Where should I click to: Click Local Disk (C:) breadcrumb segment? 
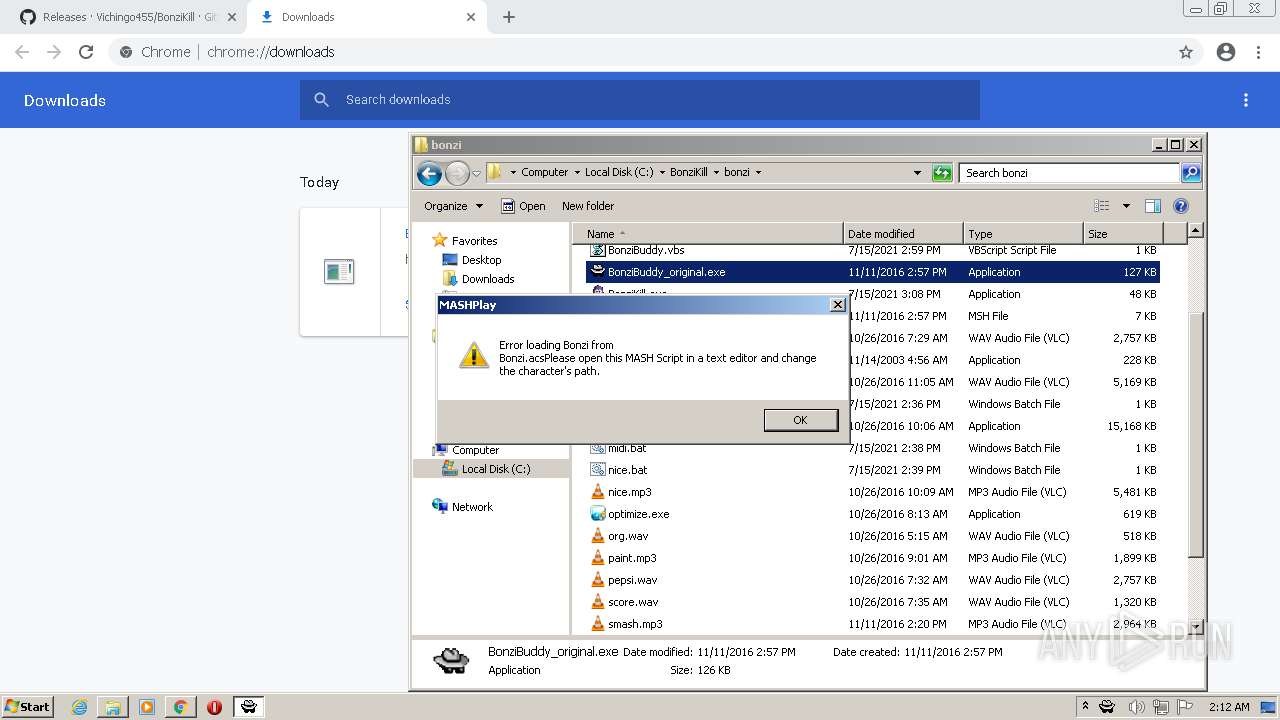[619, 172]
